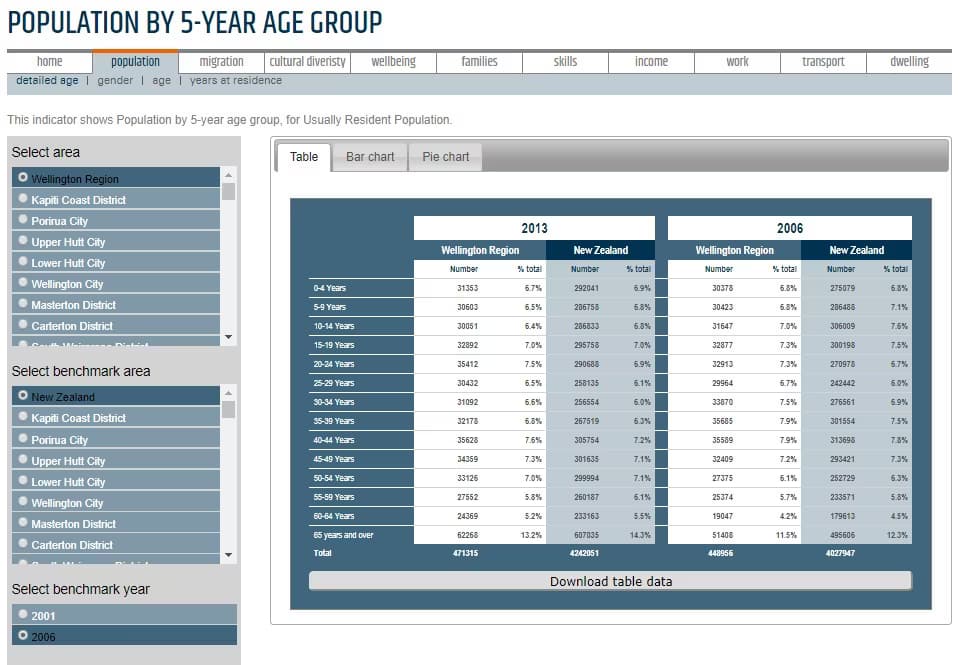967x665 pixels.
Task: Click the years at residence link
Action: pos(236,81)
